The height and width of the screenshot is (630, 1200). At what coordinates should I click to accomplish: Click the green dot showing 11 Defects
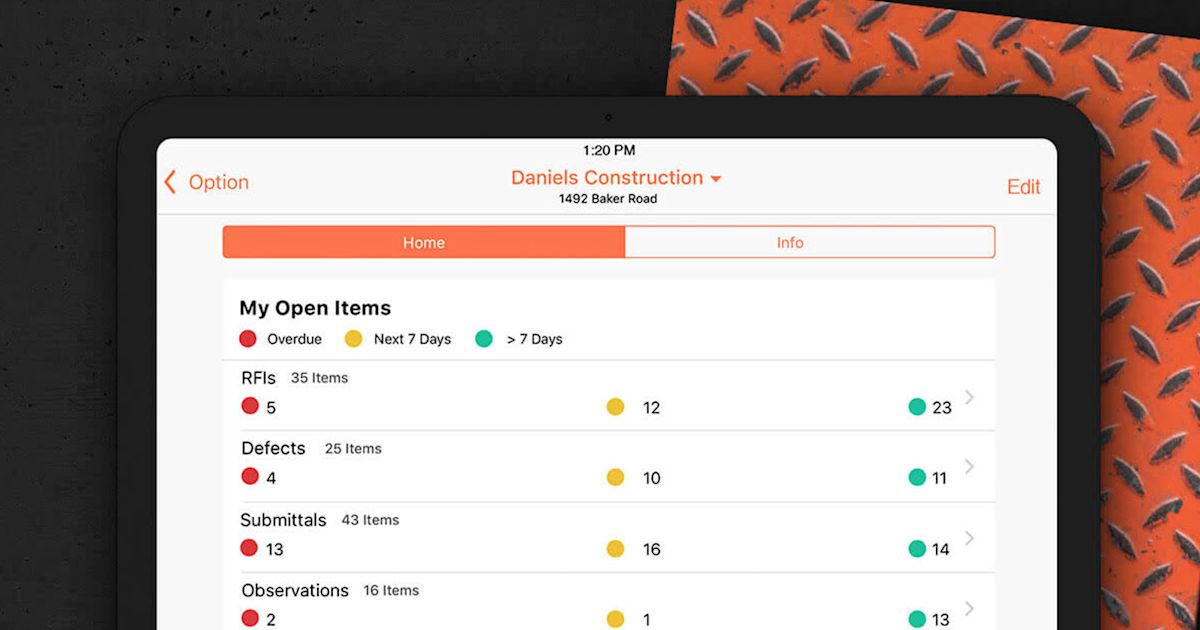(917, 477)
